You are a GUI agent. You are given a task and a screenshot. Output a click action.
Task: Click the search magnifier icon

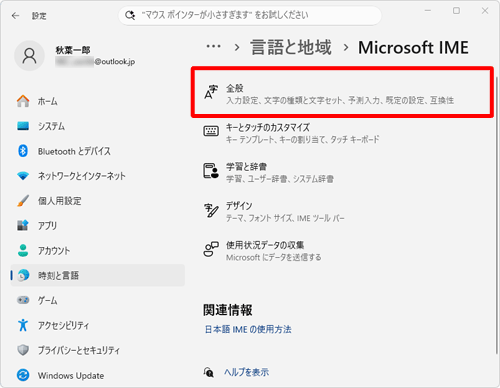pos(130,15)
